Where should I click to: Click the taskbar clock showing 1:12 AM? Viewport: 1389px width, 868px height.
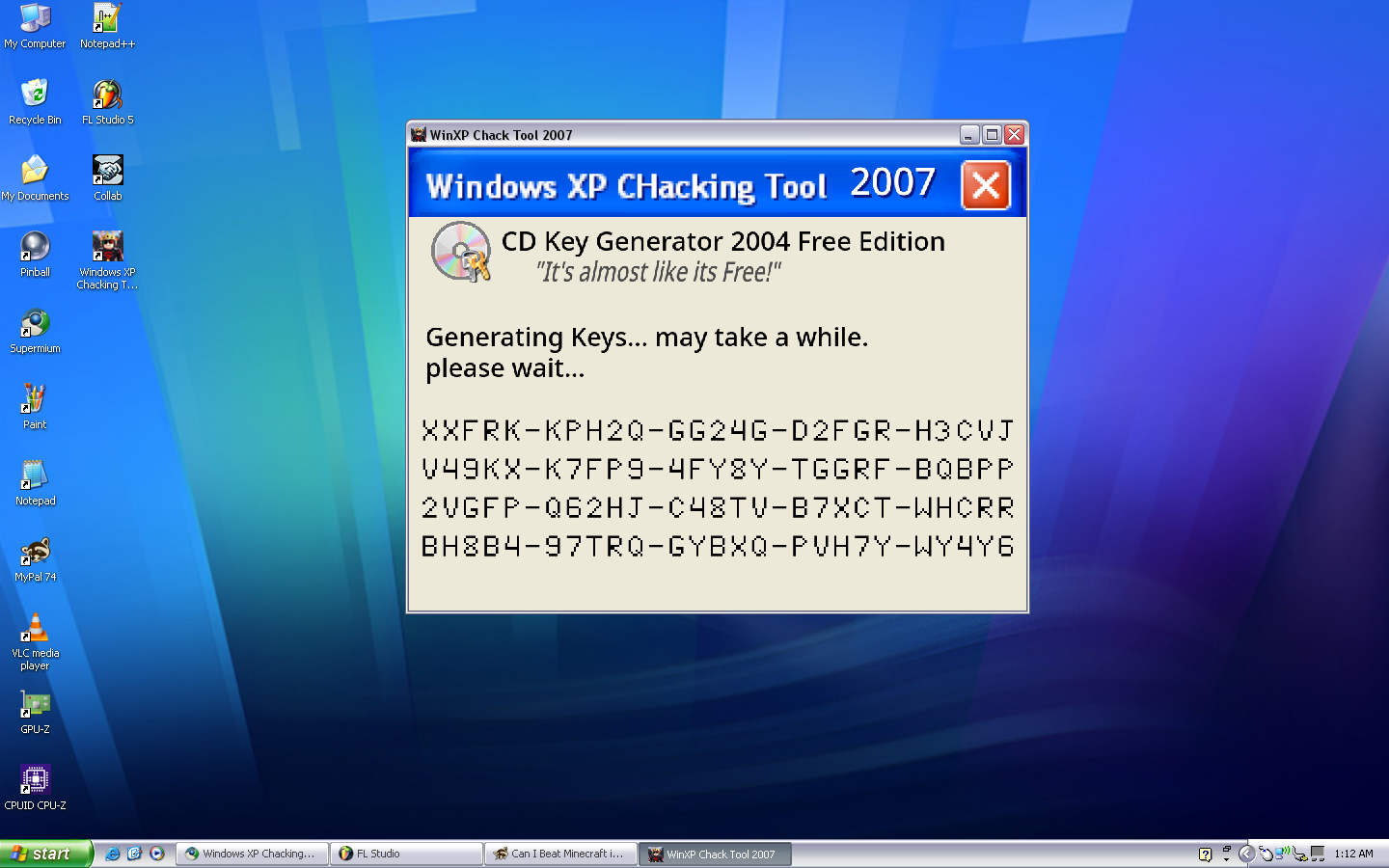click(x=1353, y=854)
